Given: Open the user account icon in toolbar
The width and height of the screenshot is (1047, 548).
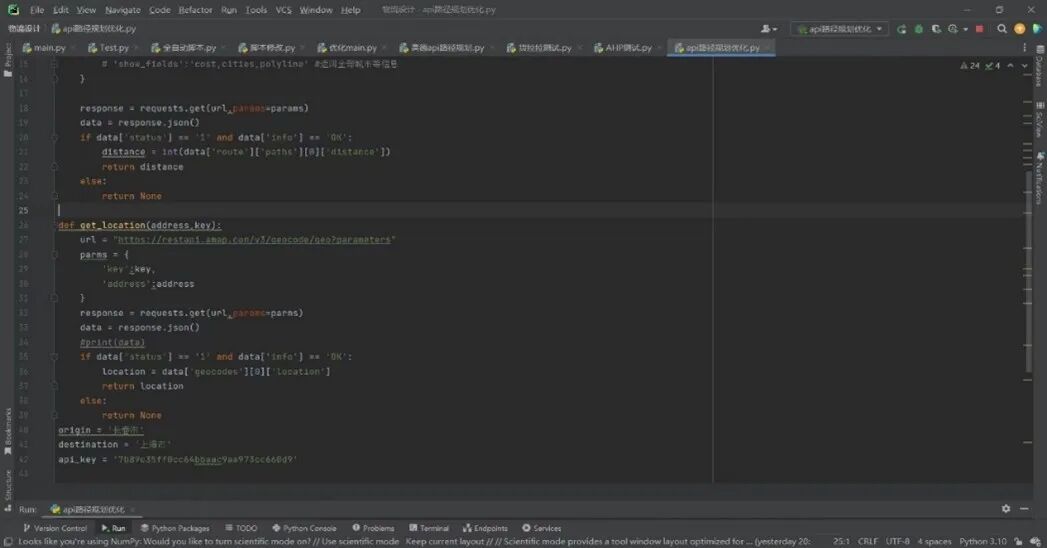Looking at the screenshot, I should pyautogui.click(x=769, y=29).
